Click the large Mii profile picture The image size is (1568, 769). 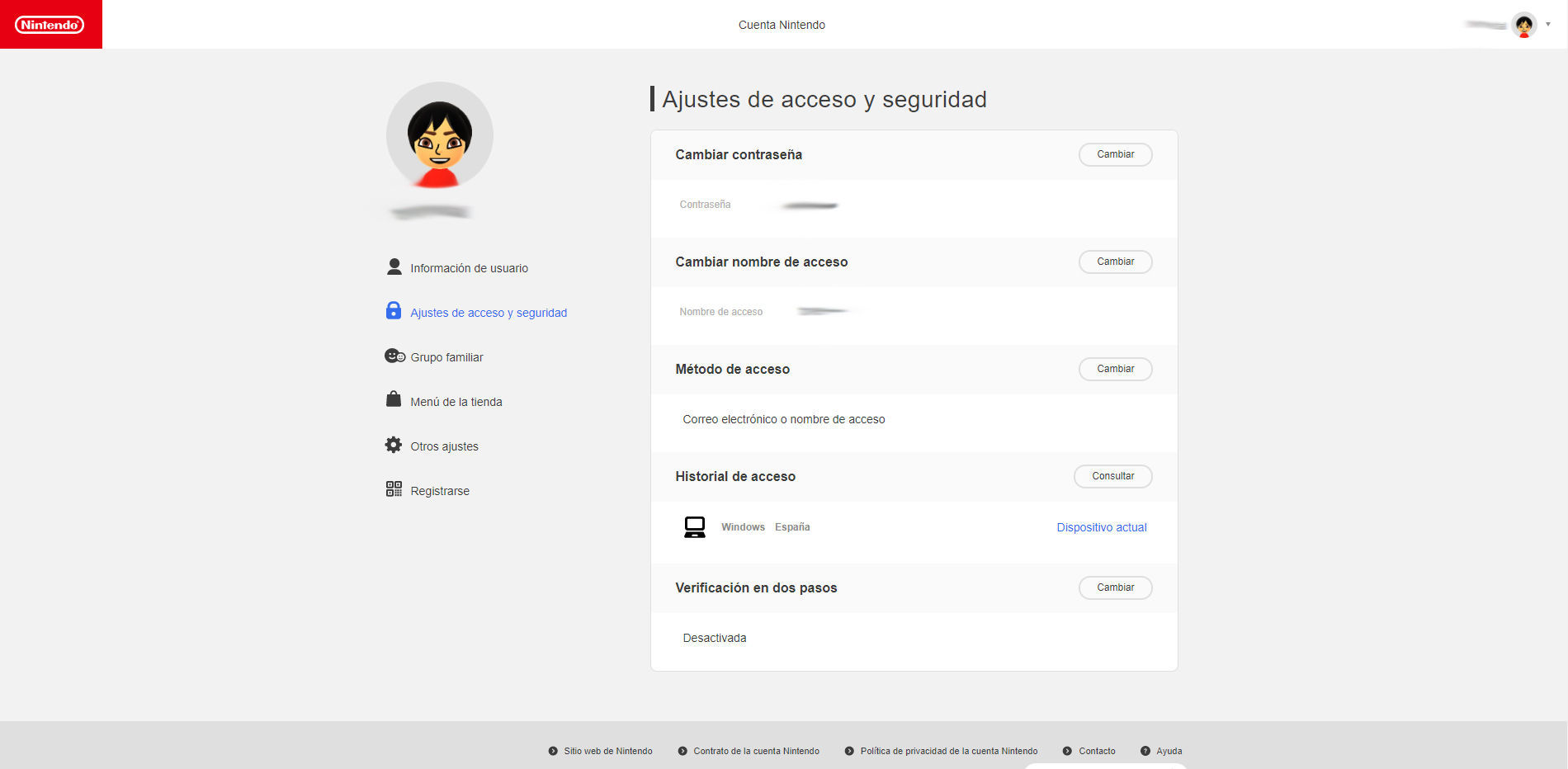click(x=440, y=135)
